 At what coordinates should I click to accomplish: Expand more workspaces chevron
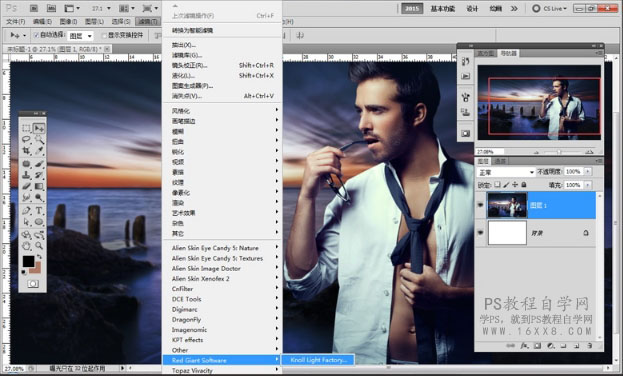pyautogui.click(x=514, y=8)
